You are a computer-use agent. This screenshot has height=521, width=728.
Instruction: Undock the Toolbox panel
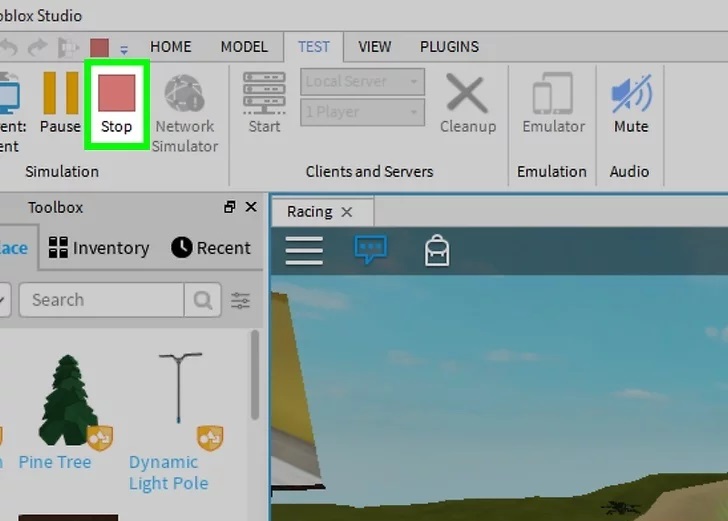[229, 207]
